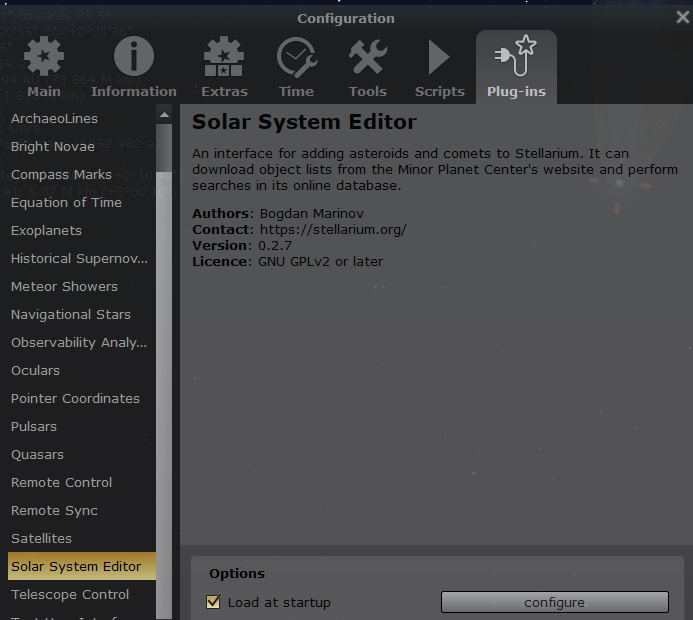Select ArchaeoLines in the plug-in list

(82, 118)
